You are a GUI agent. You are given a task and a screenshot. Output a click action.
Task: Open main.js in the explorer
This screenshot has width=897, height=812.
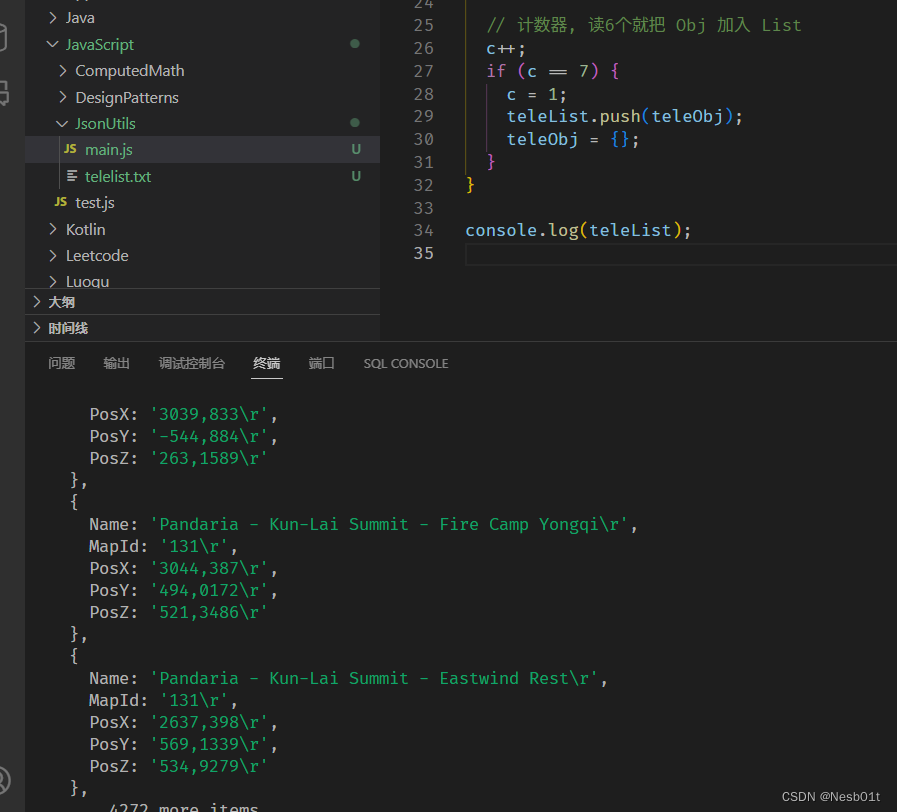pos(203,150)
